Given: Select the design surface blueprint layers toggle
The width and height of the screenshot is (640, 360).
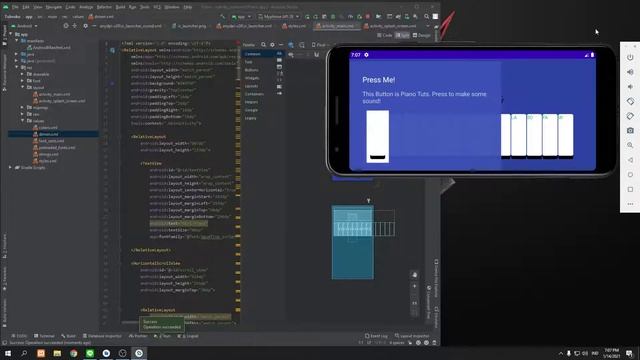Looking at the screenshot, I should point(291,44).
